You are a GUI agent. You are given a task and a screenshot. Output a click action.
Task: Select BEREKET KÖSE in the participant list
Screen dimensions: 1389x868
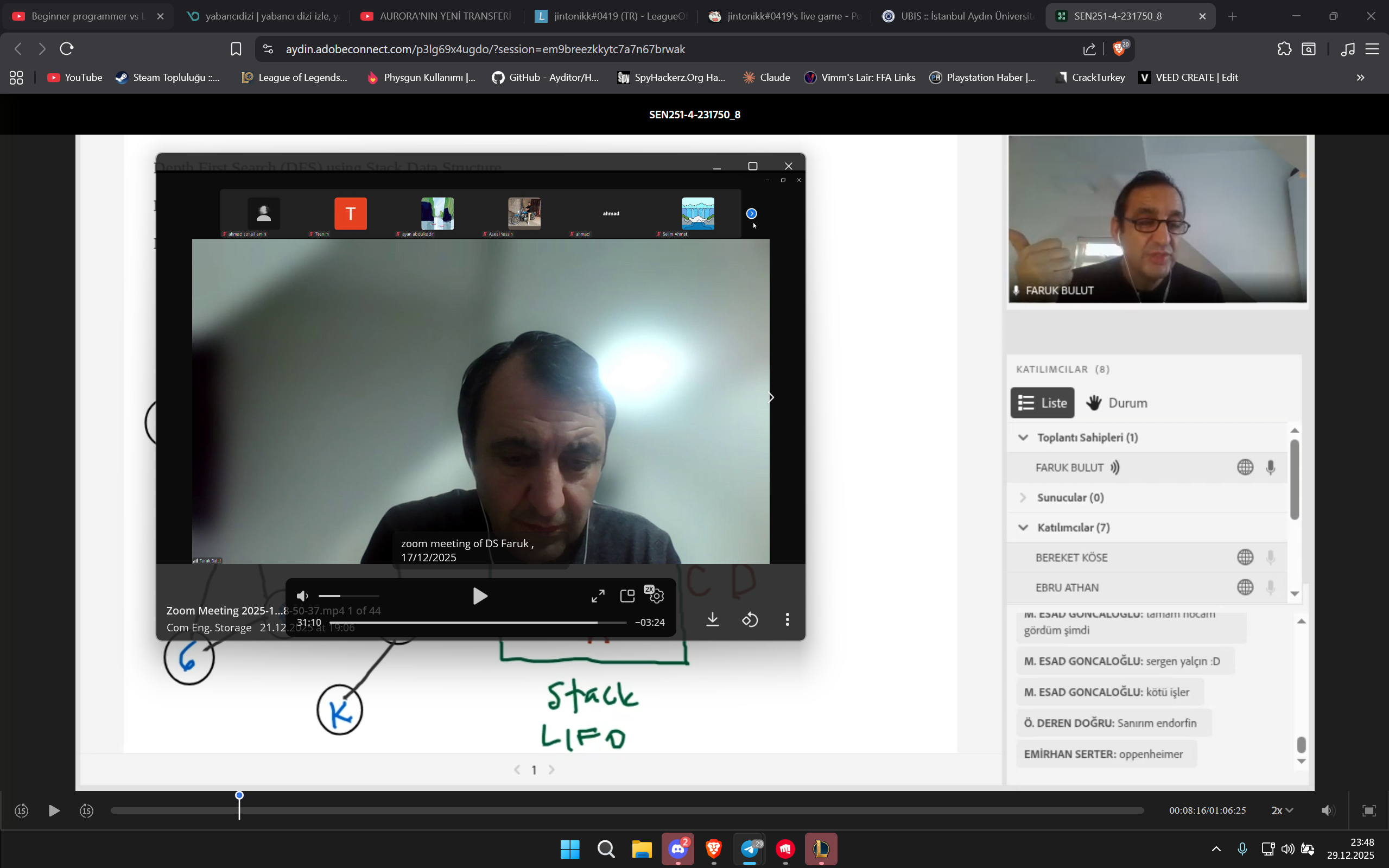click(1147, 557)
